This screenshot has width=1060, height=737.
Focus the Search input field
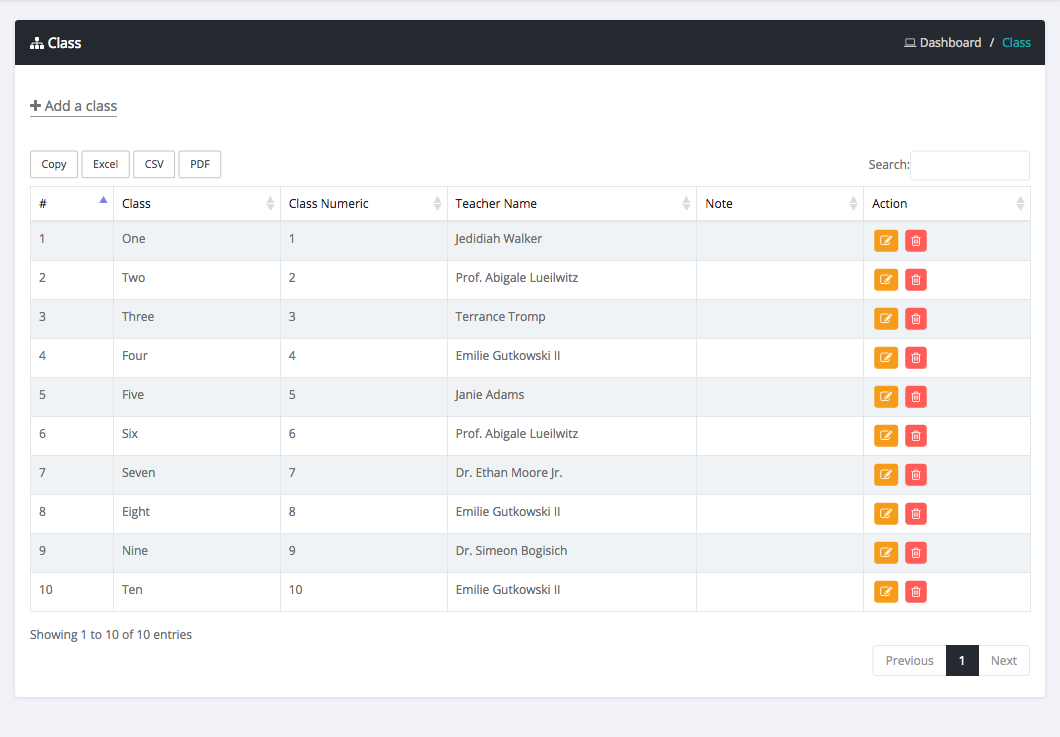[969, 165]
